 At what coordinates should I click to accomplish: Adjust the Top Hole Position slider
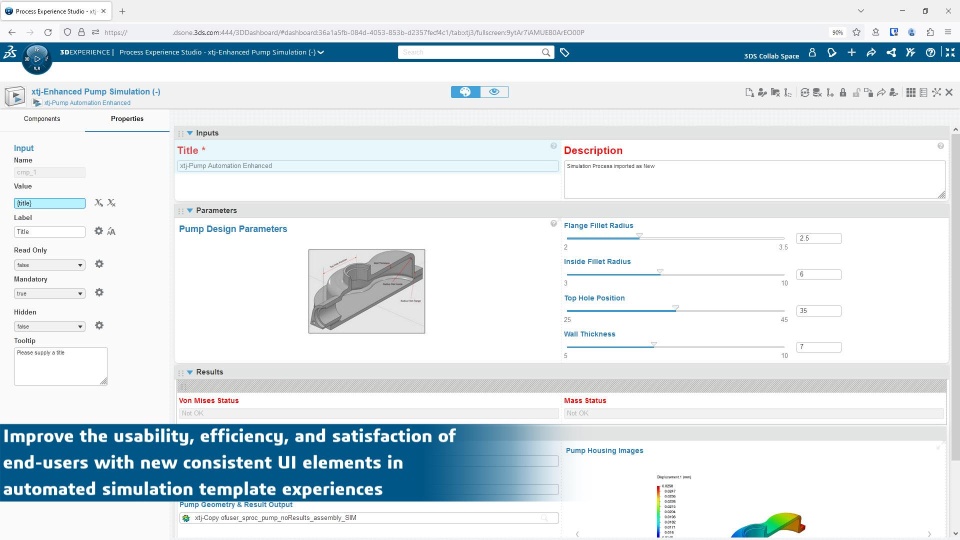(675, 310)
